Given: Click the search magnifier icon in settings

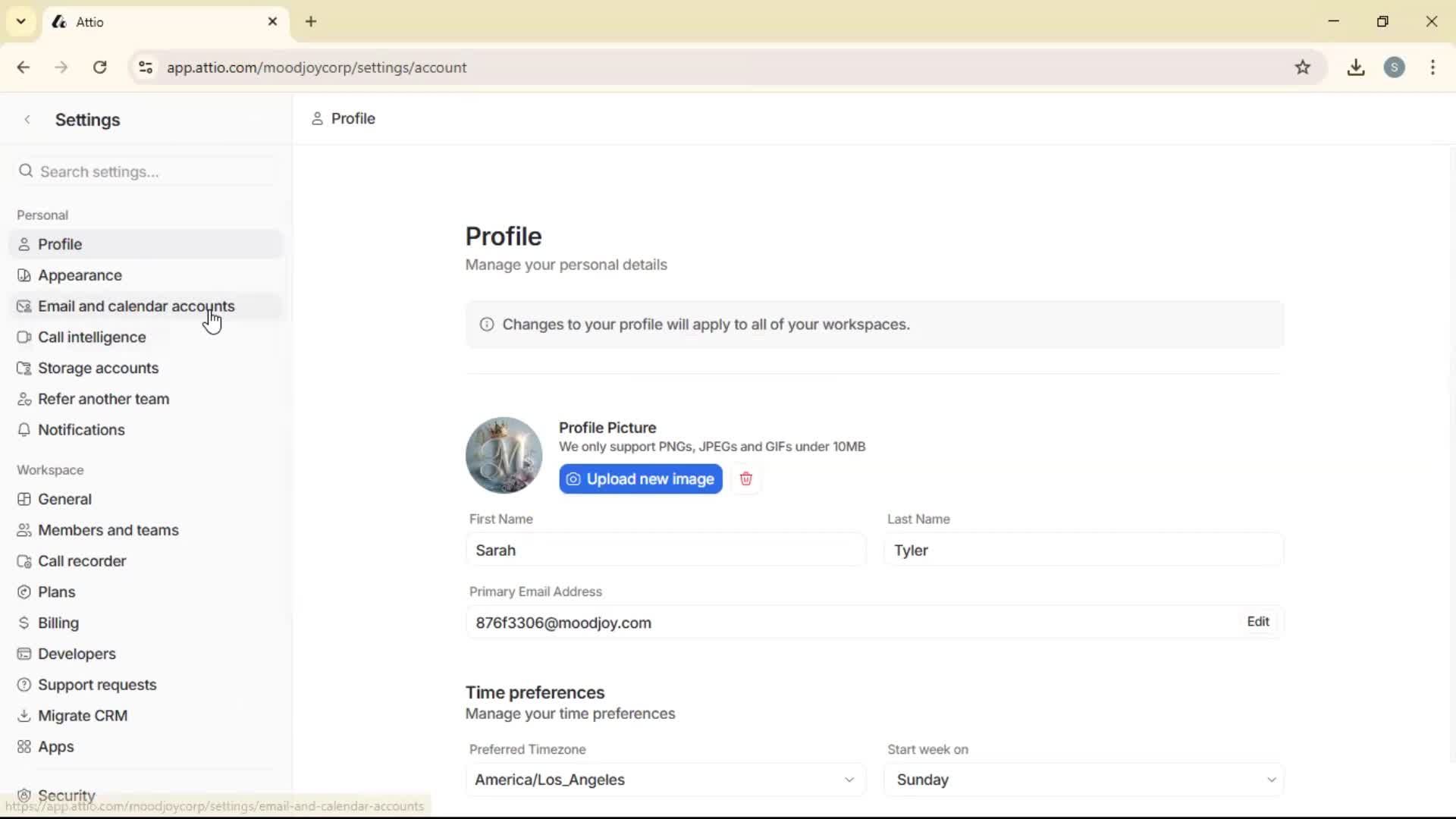Looking at the screenshot, I should (x=26, y=171).
